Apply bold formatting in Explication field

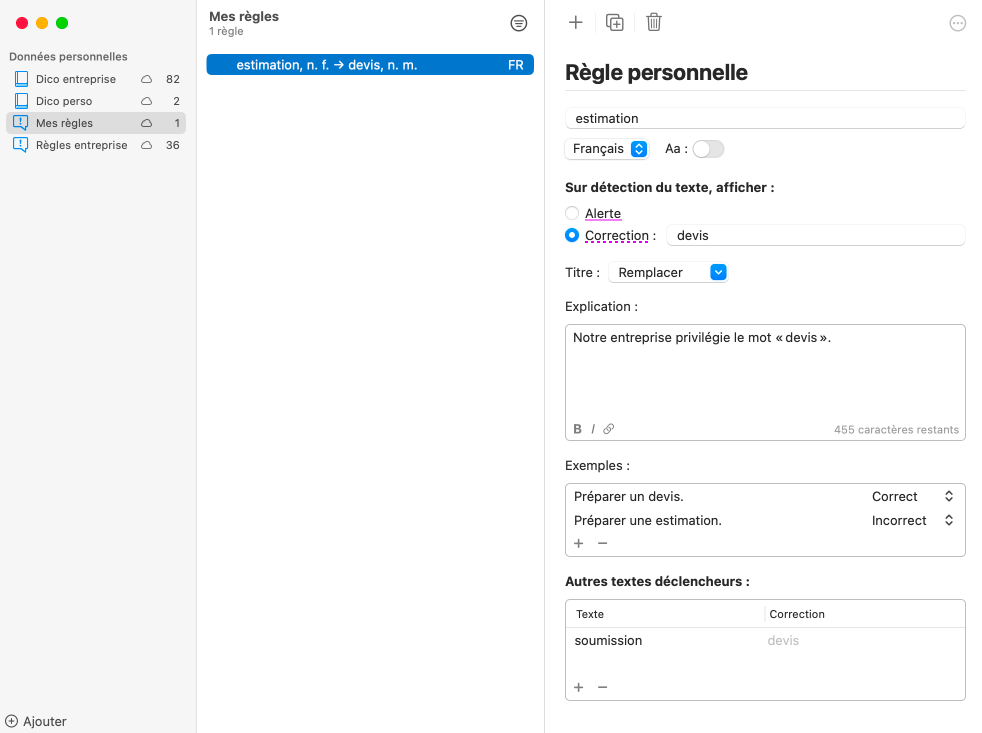pyautogui.click(x=578, y=429)
